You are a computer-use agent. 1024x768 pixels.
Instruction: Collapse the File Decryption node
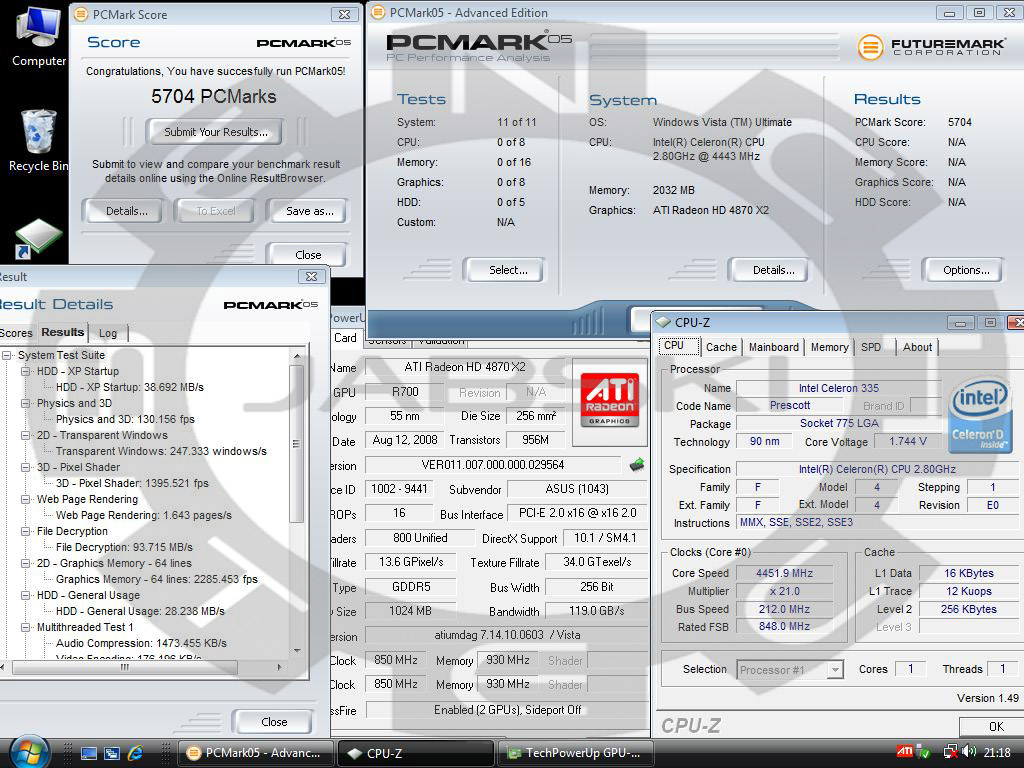[26, 531]
